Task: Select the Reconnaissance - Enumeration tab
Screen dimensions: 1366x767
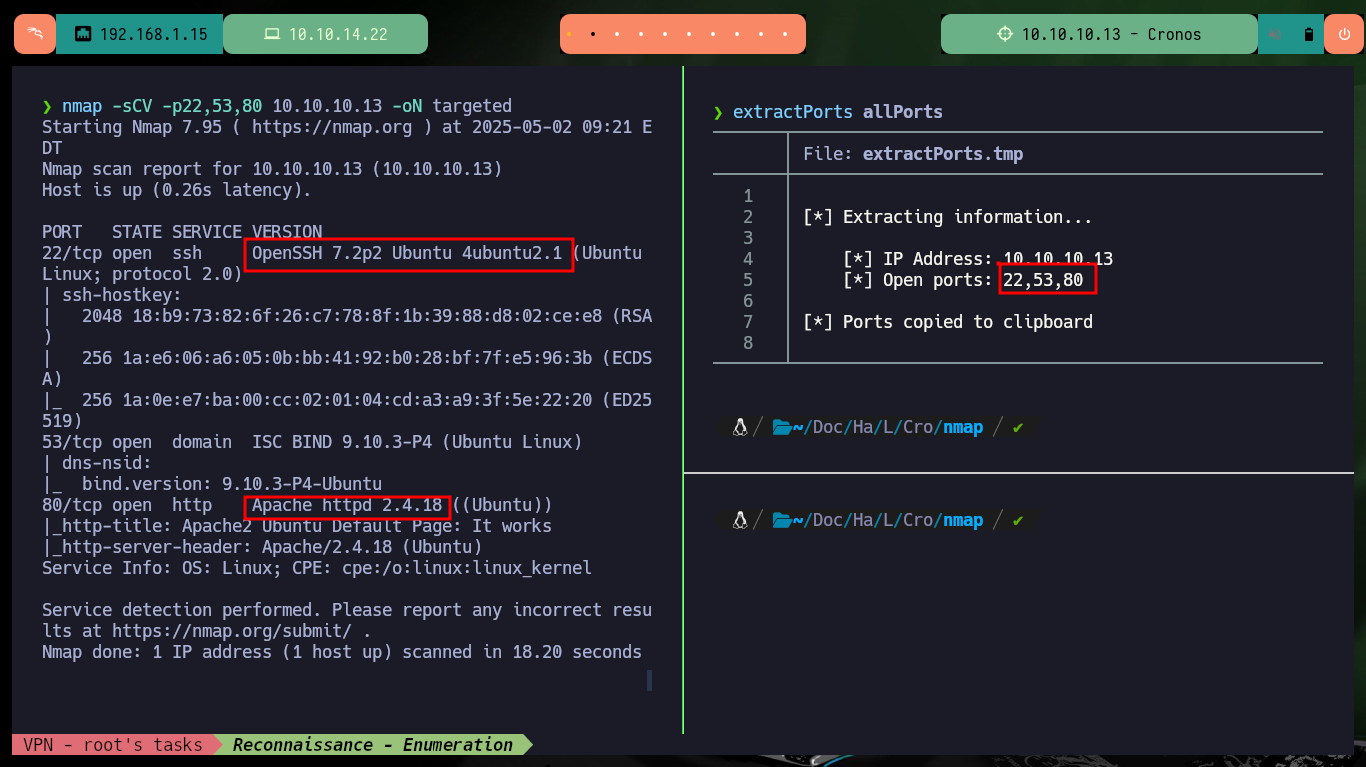Action: [x=373, y=744]
